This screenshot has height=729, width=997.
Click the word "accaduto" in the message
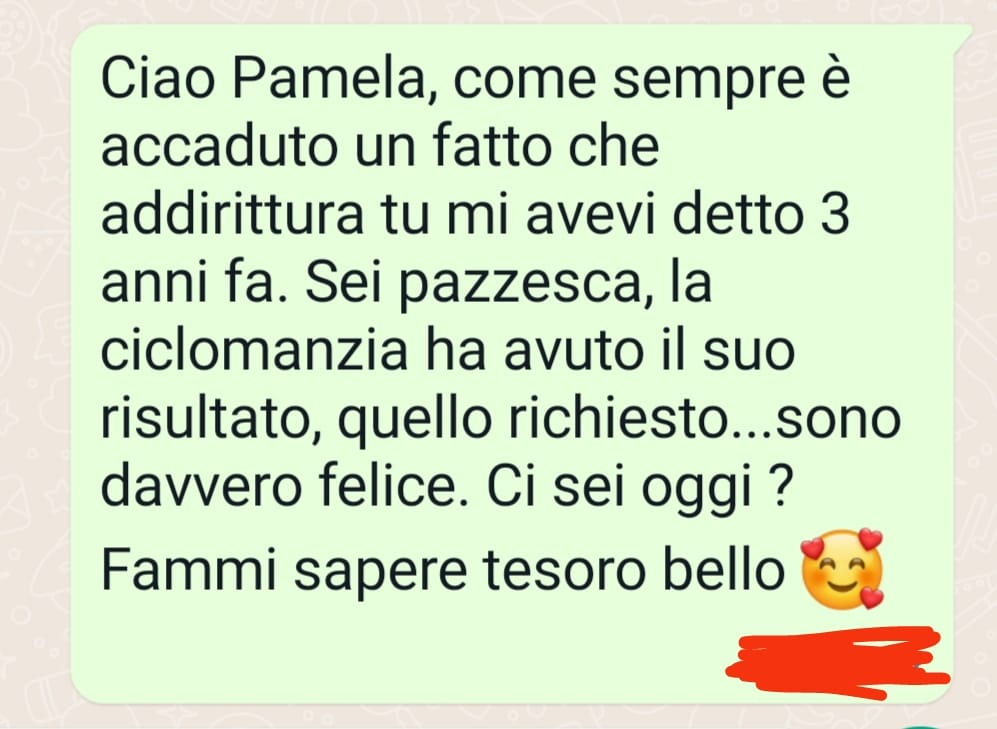217,147
